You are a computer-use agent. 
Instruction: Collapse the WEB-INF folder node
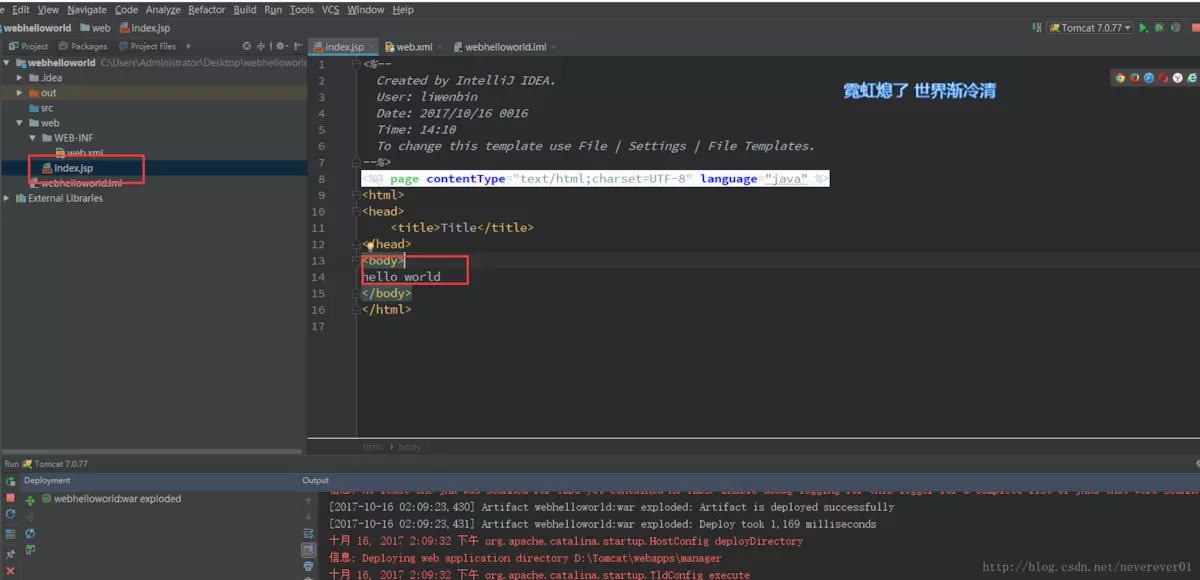[32, 138]
